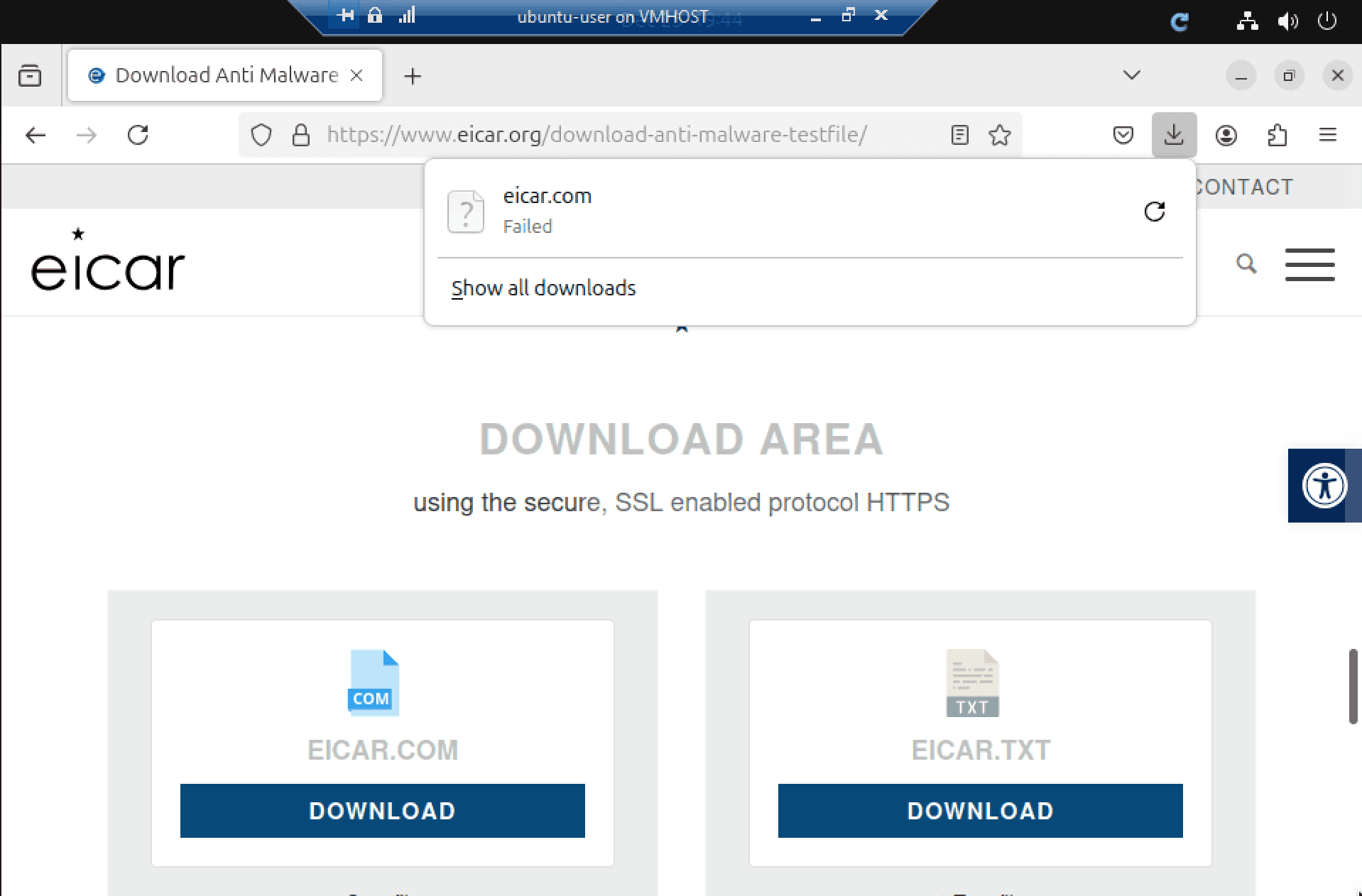Click the VM refresh icon in top bar
Screen dimensions: 1362x896
tap(1180, 22)
